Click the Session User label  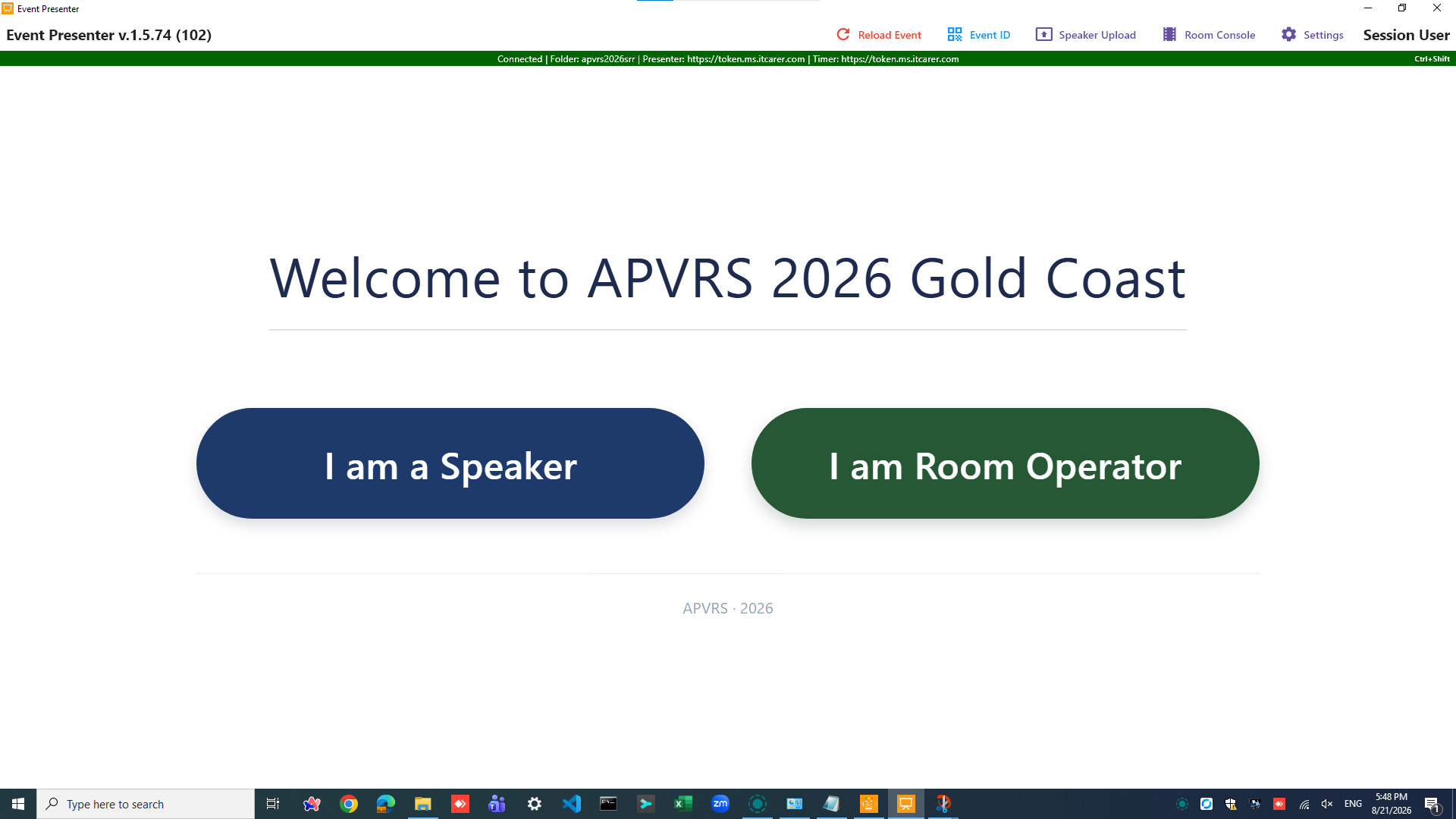[1406, 35]
